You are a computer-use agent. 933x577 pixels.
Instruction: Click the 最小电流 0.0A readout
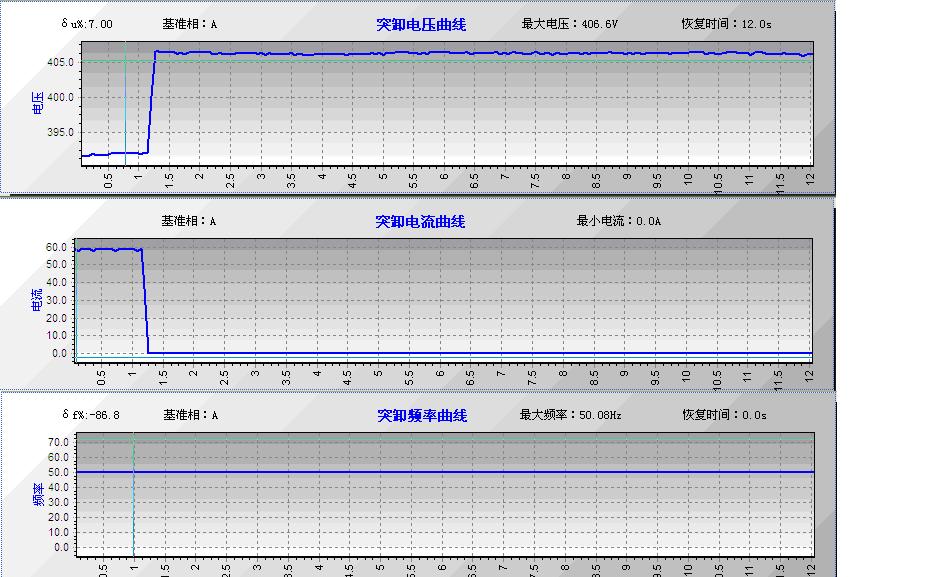point(619,221)
